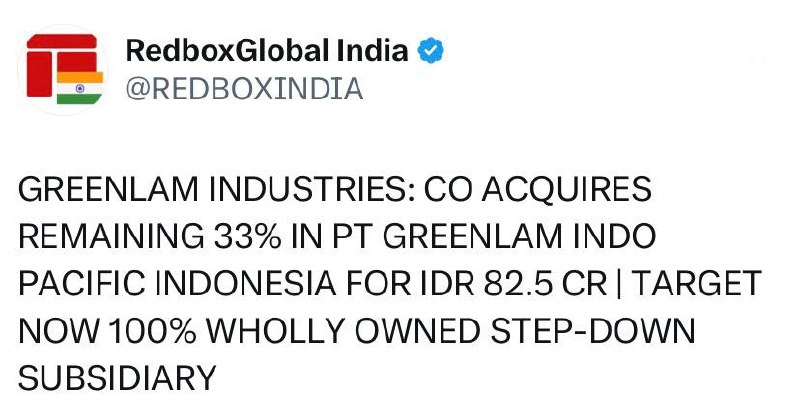This screenshot has width=800, height=418.
Task: Click the word GREENLAM INDUSTRIES in the tweet
Action: [x=215, y=190]
